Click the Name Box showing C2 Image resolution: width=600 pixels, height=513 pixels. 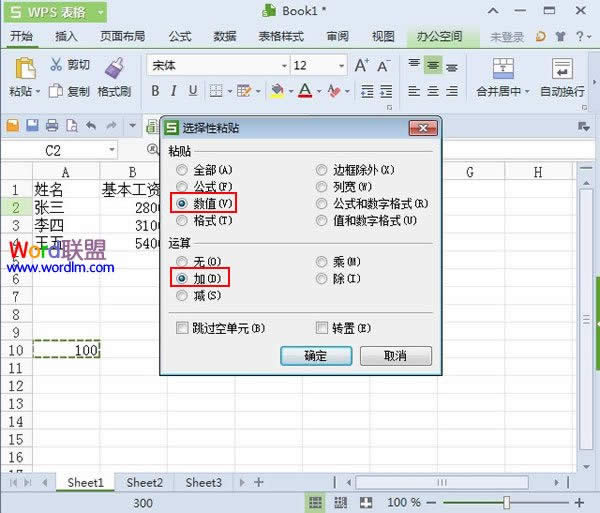pyautogui.click(x=54, y=150)
